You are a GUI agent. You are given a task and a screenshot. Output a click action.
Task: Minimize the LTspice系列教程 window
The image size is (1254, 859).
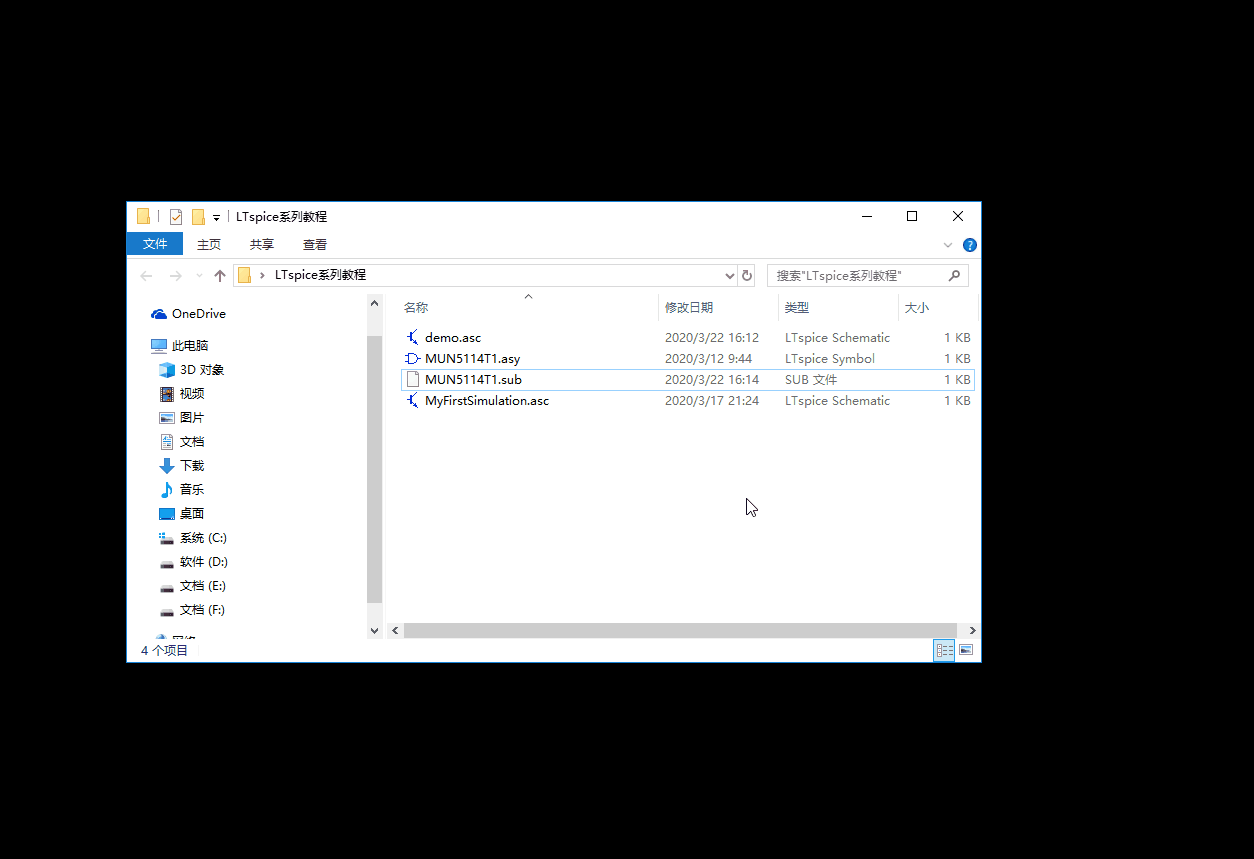(867, 216)
